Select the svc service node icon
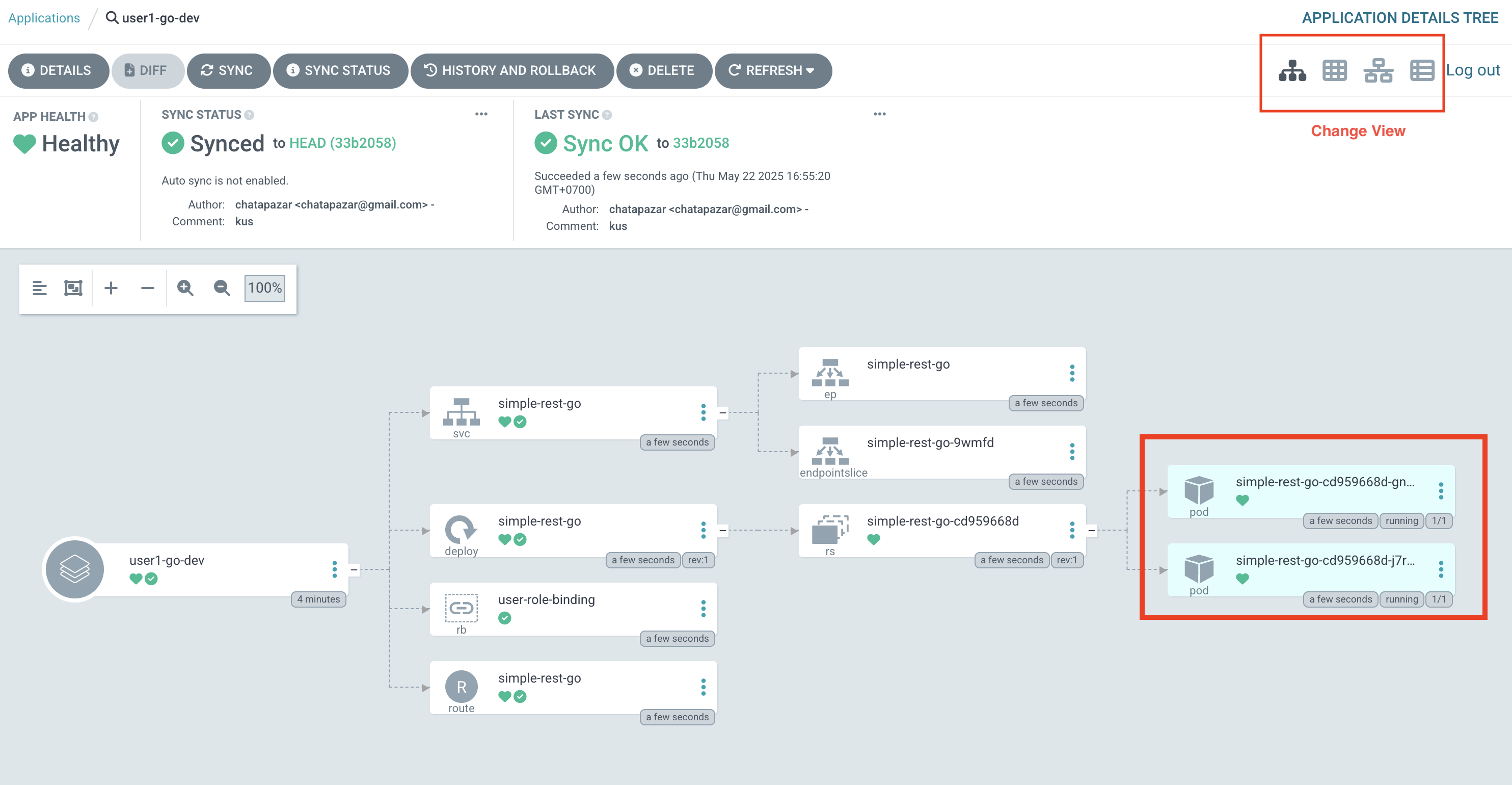1512x785 pixels. 462,411
